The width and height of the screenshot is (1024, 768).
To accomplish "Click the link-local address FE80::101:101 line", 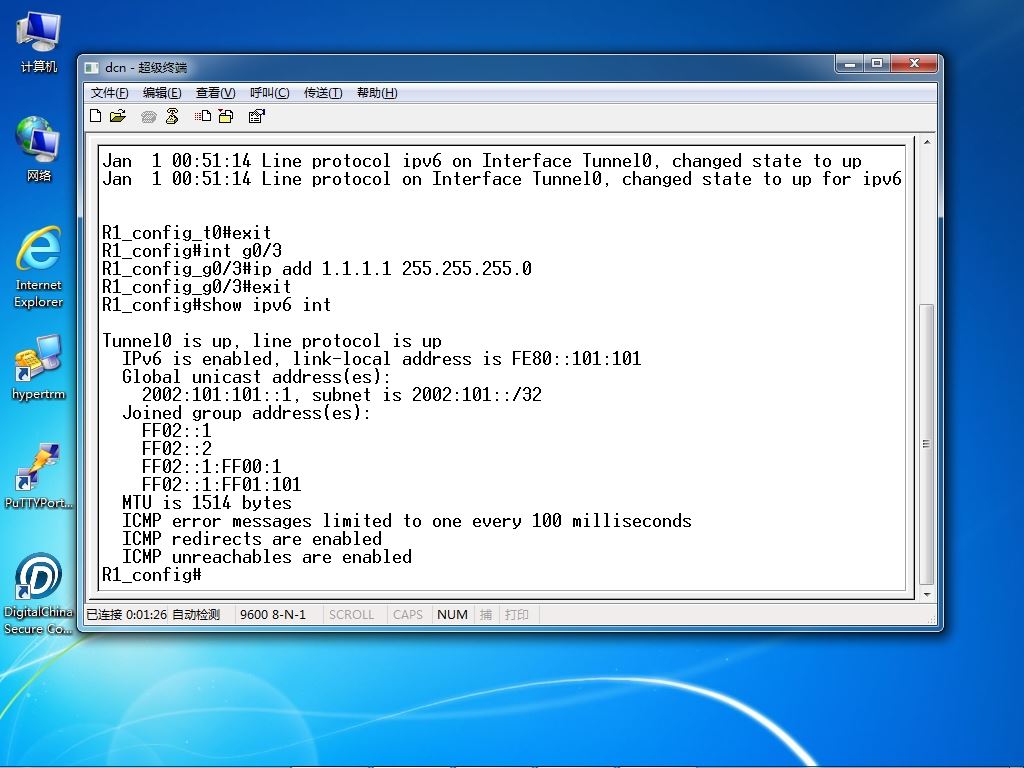I will (381, 359).
